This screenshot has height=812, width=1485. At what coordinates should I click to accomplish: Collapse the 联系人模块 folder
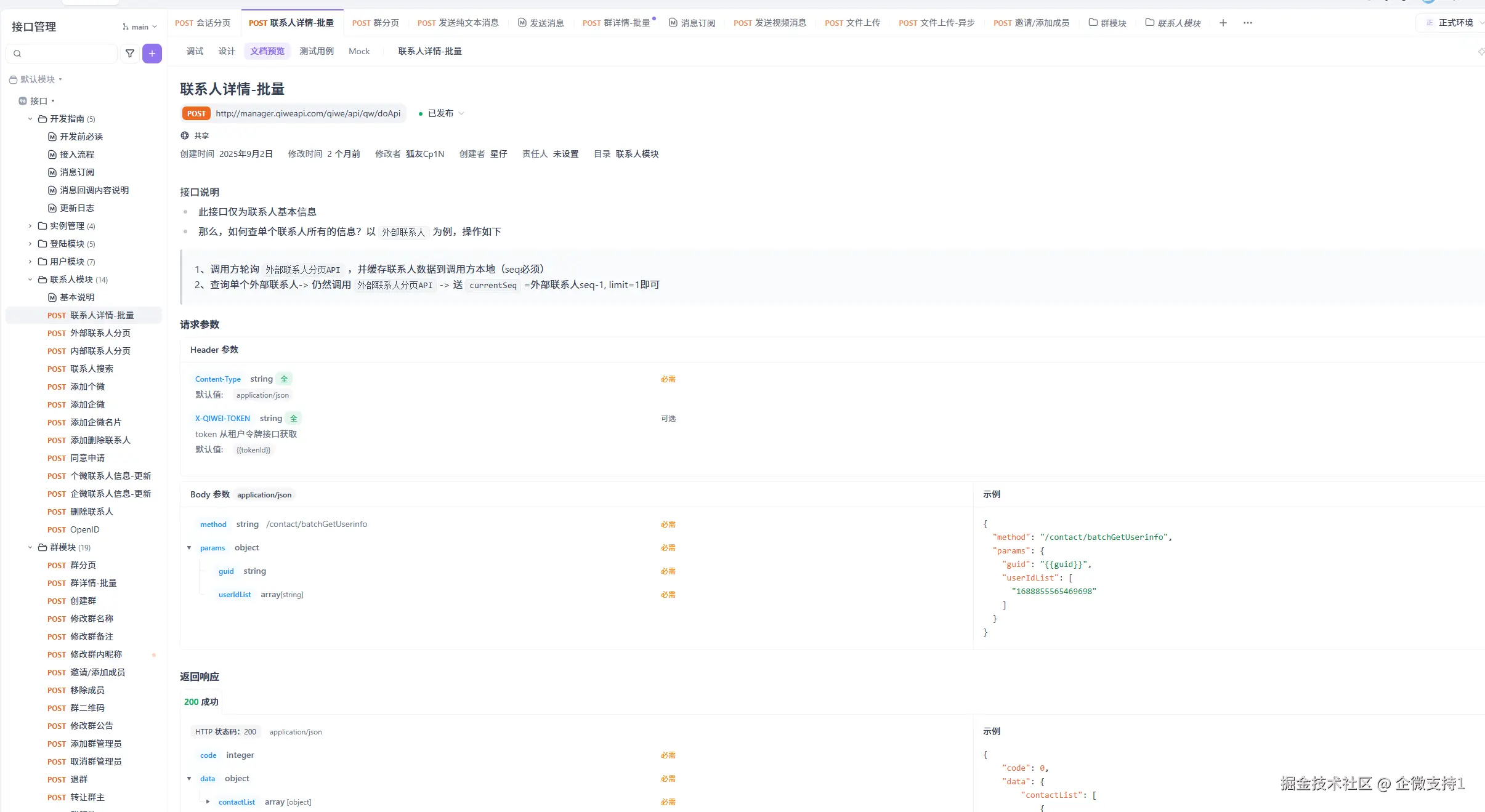30,279
